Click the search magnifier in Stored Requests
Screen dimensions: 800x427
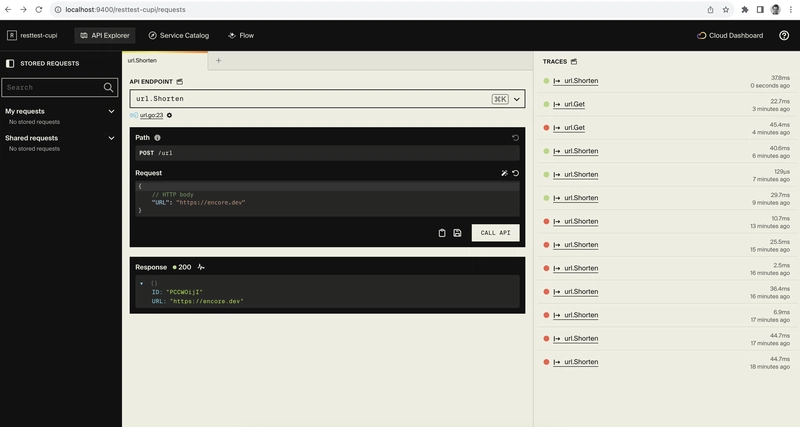(x=110, y=87)
